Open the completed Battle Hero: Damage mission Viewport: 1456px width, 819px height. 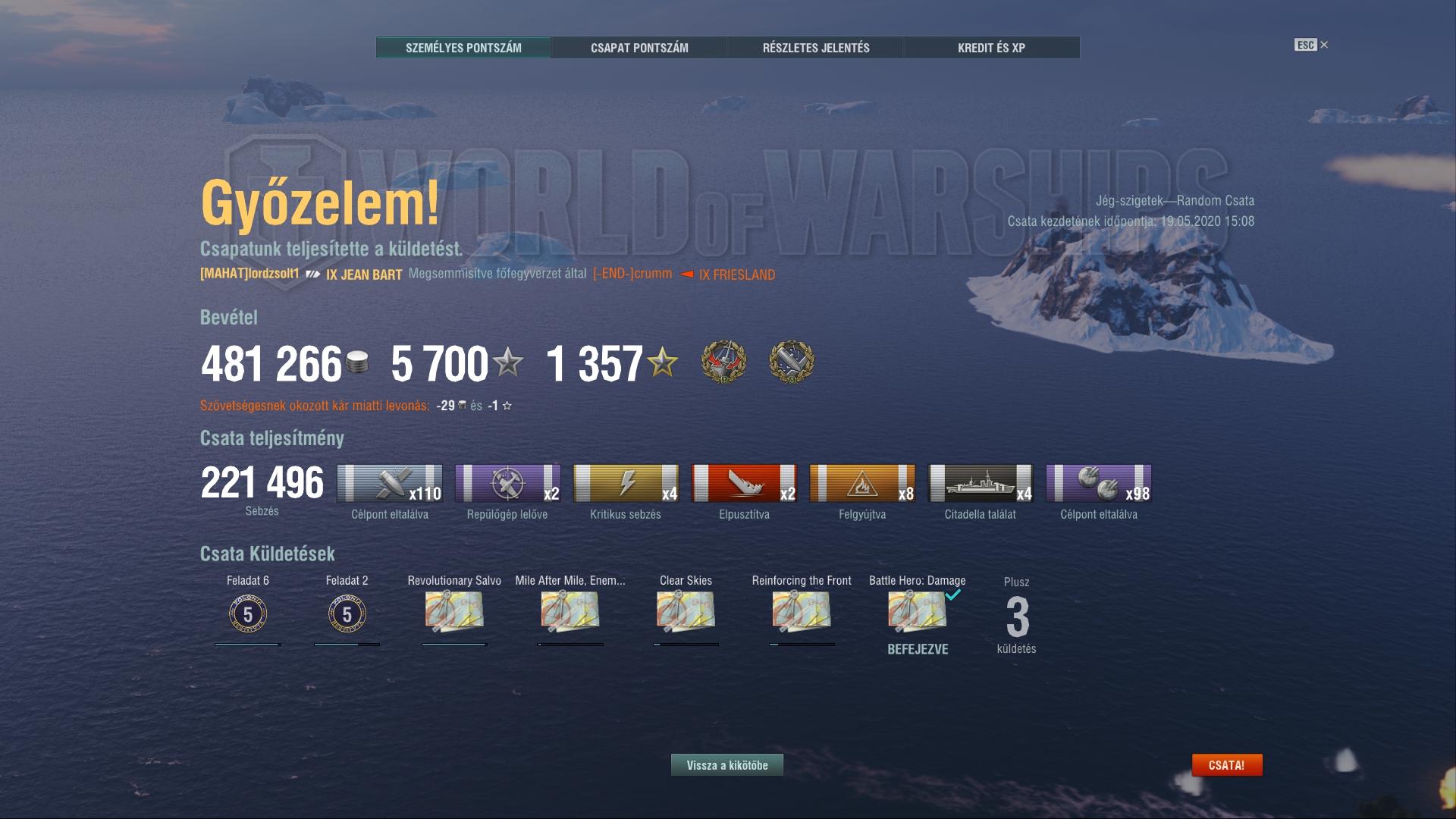(918, 612)
